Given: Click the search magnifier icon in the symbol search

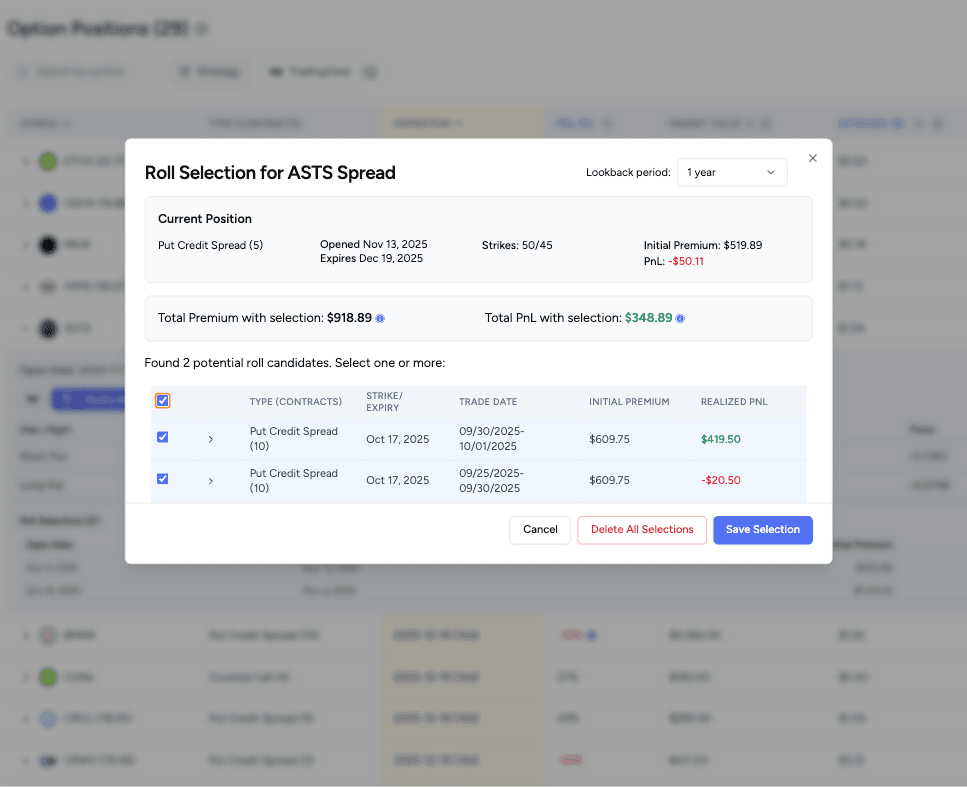Looking at the screenshot, I should coord(22,71).
